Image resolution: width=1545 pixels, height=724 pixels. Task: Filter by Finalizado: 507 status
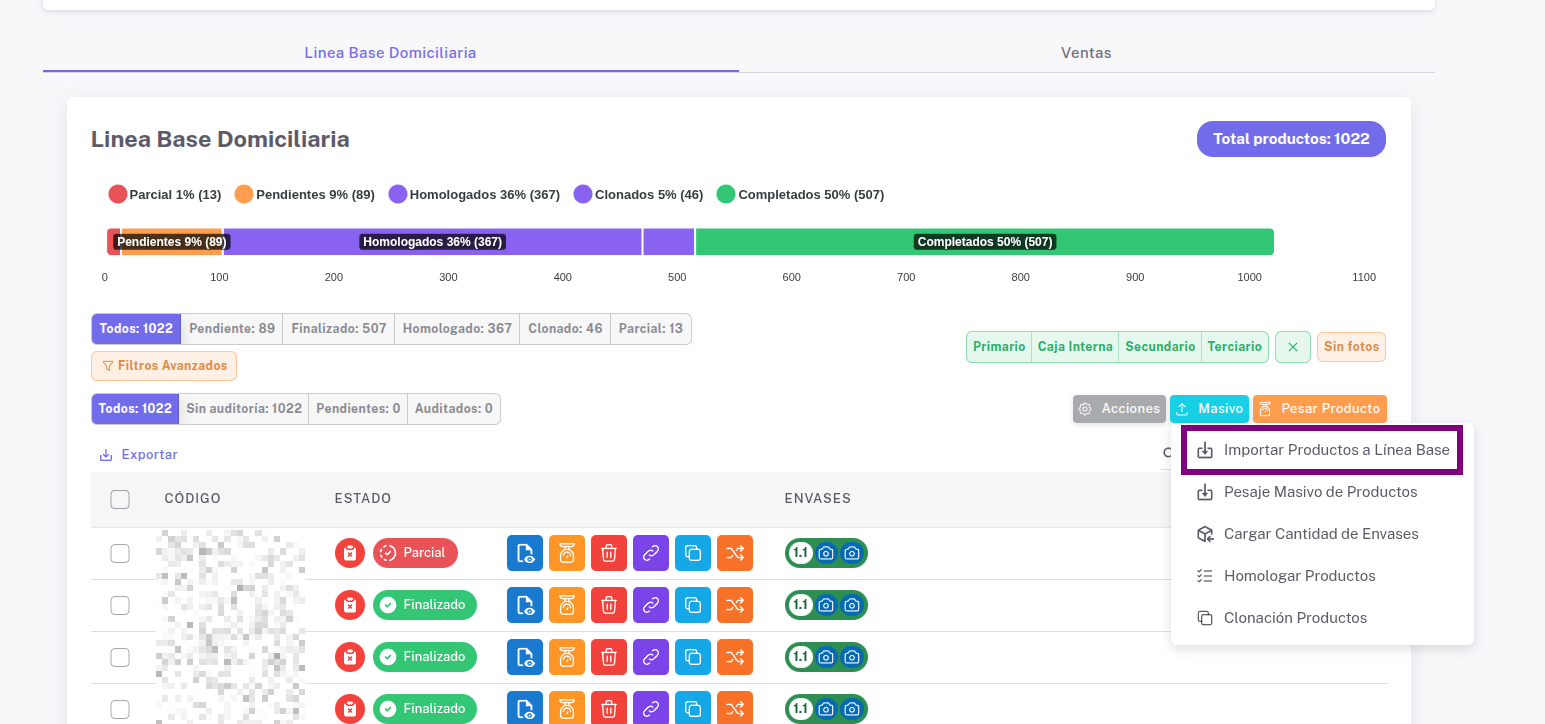[x=339, y=329]
